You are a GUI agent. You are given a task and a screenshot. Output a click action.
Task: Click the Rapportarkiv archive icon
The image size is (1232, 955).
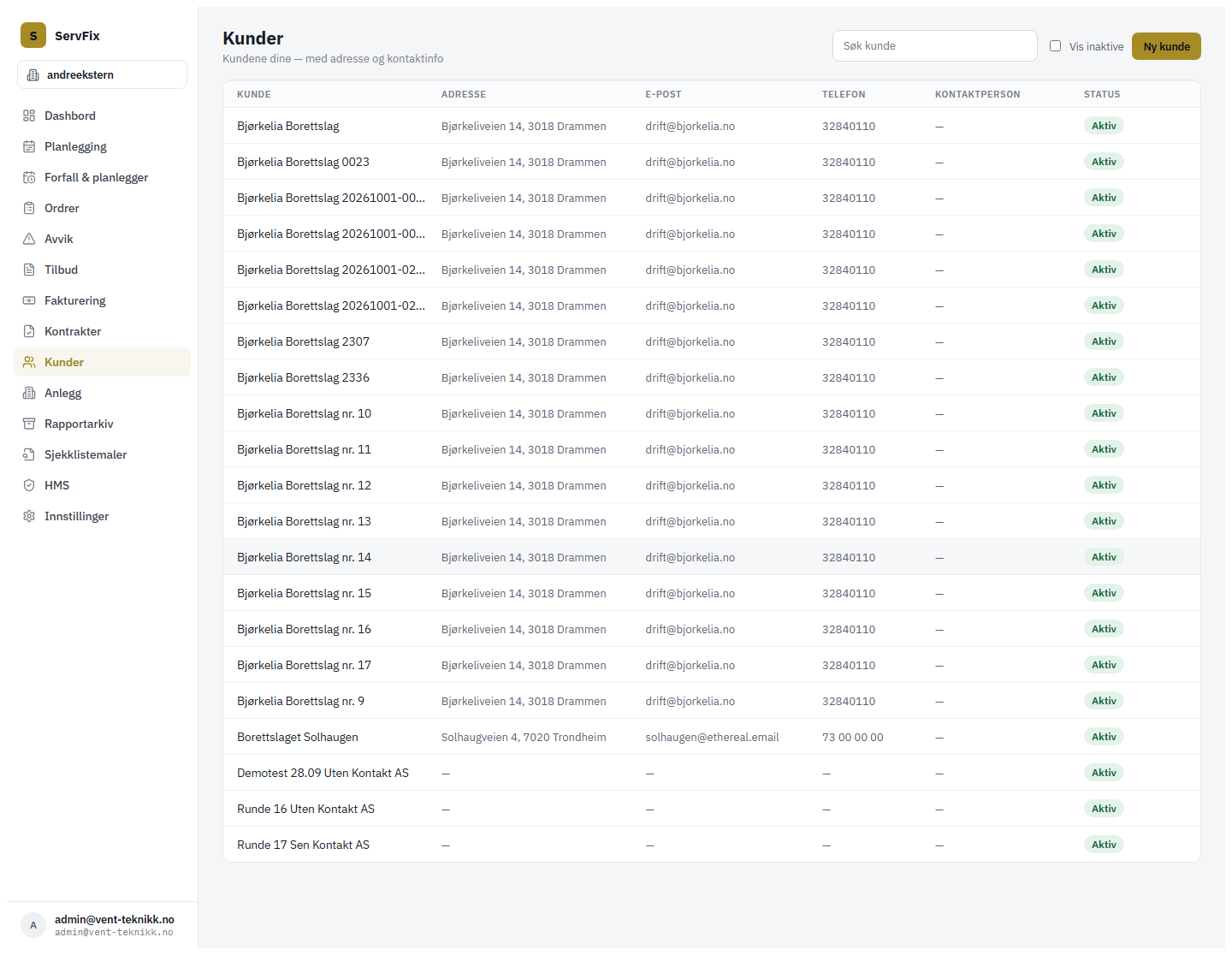(x=29, y=424)
